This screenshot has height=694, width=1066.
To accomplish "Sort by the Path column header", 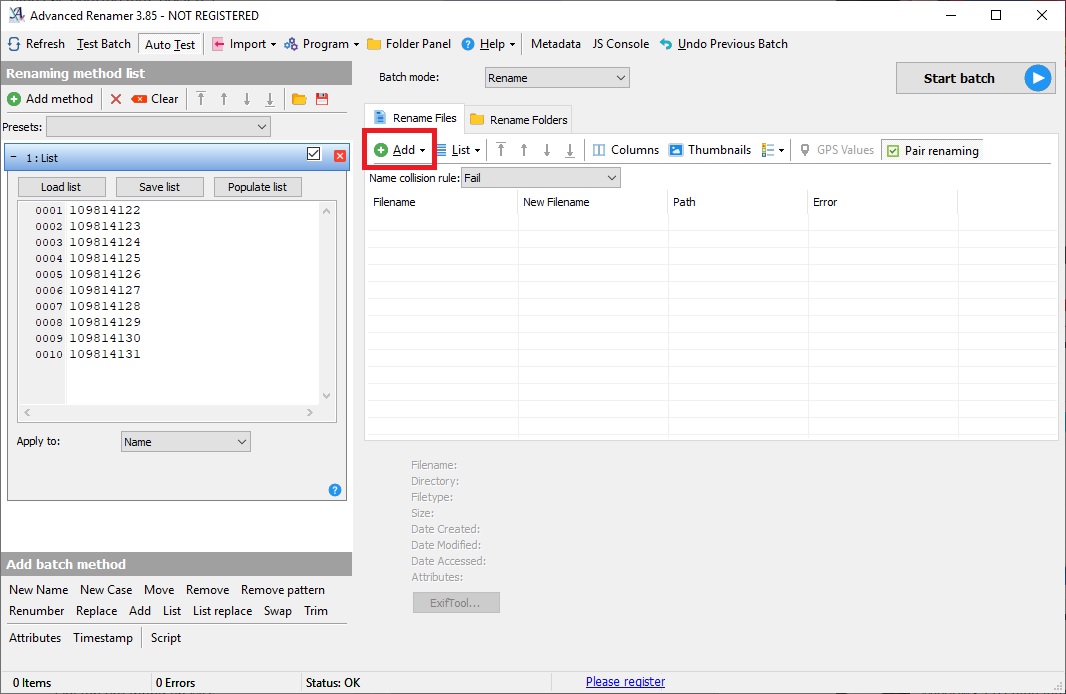I will (x=738, y=203).
